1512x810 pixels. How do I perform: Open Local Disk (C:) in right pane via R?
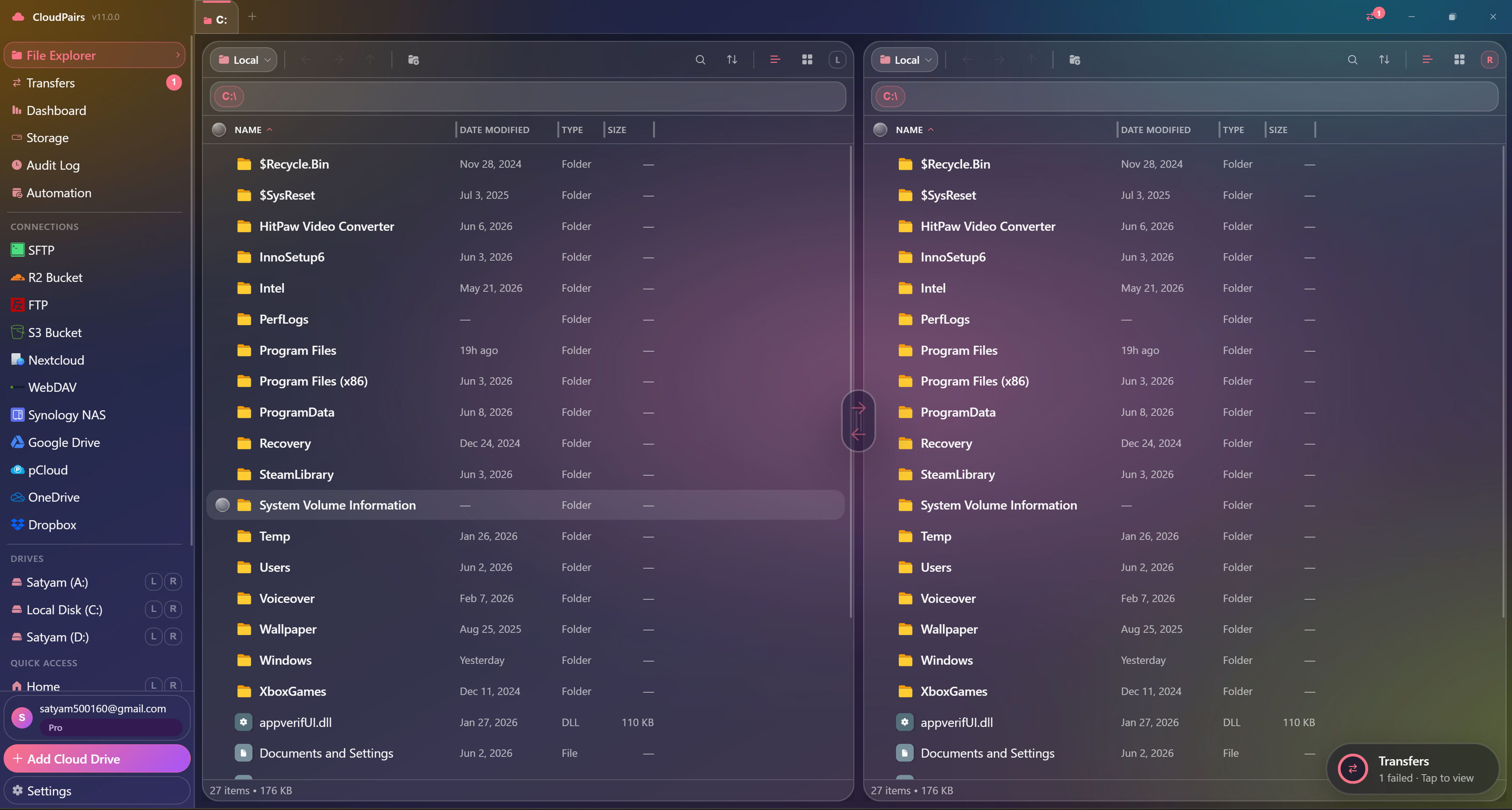[173, 609]
